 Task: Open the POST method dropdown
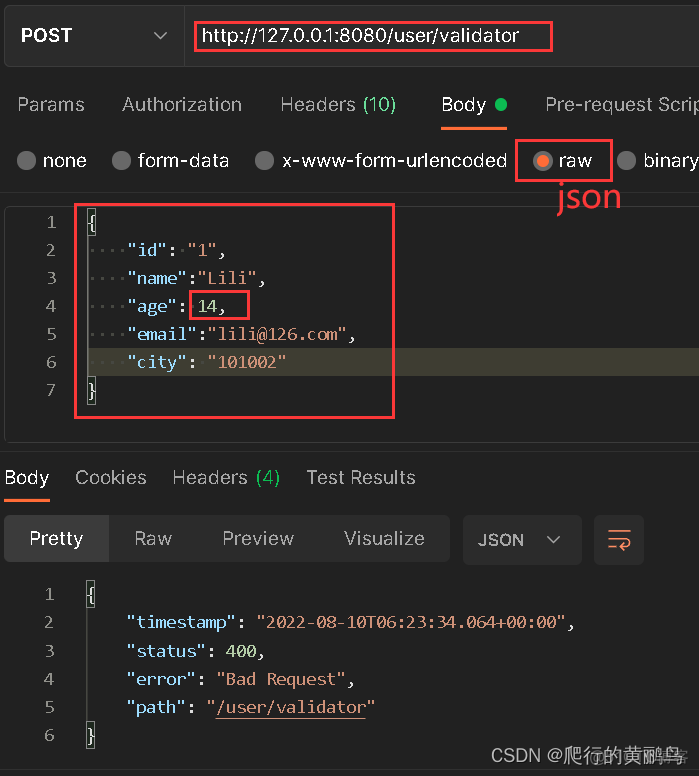tap(93, 36)
